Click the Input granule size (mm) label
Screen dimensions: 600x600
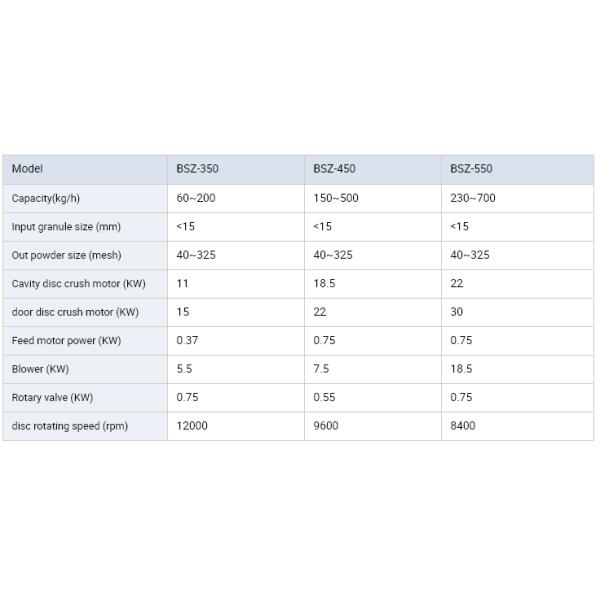click(x=66, y=227)
